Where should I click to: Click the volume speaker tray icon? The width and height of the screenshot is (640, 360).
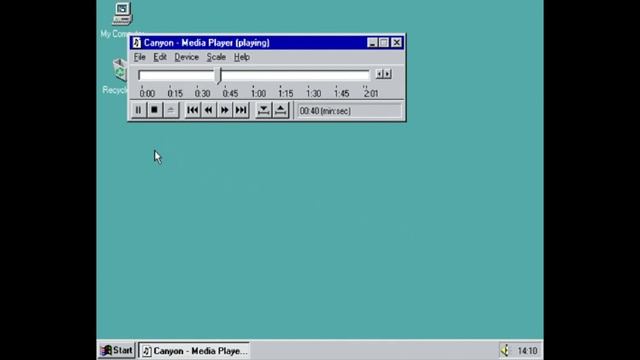coord(505,351)
